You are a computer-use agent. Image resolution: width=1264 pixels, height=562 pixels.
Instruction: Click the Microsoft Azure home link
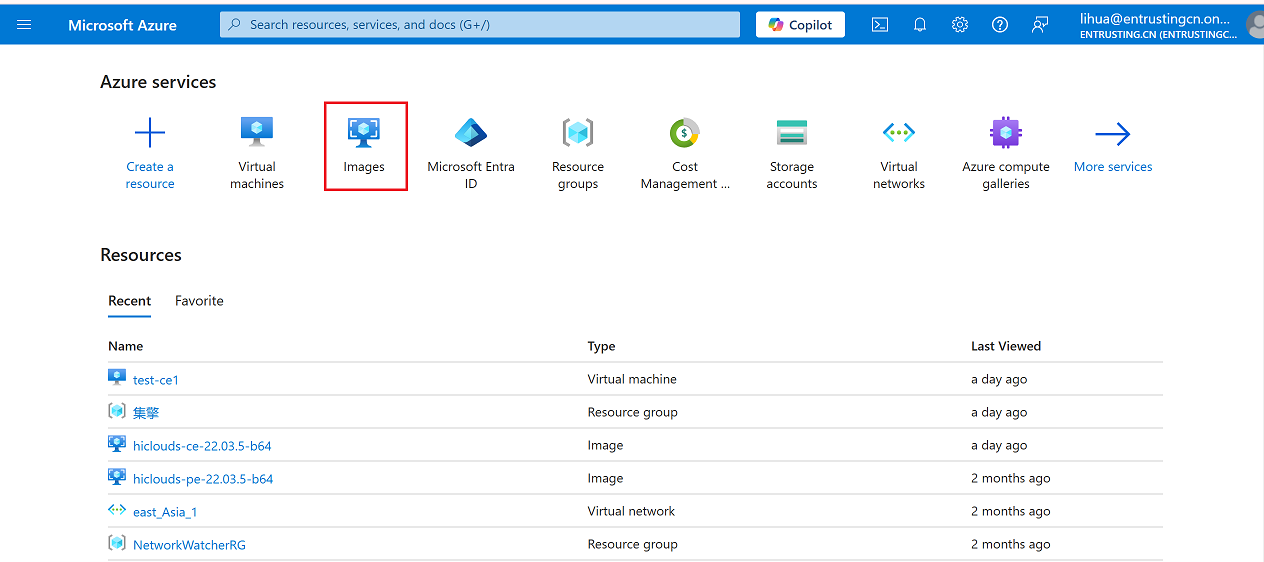pos(122,25)
